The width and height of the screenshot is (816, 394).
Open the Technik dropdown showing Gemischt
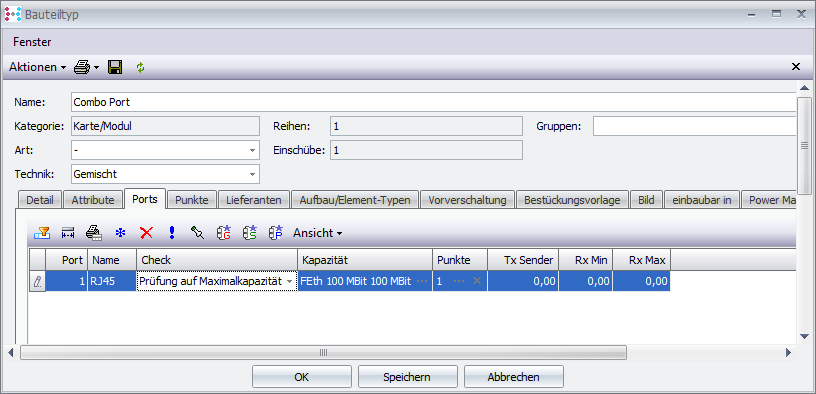(x=252, y=174)
